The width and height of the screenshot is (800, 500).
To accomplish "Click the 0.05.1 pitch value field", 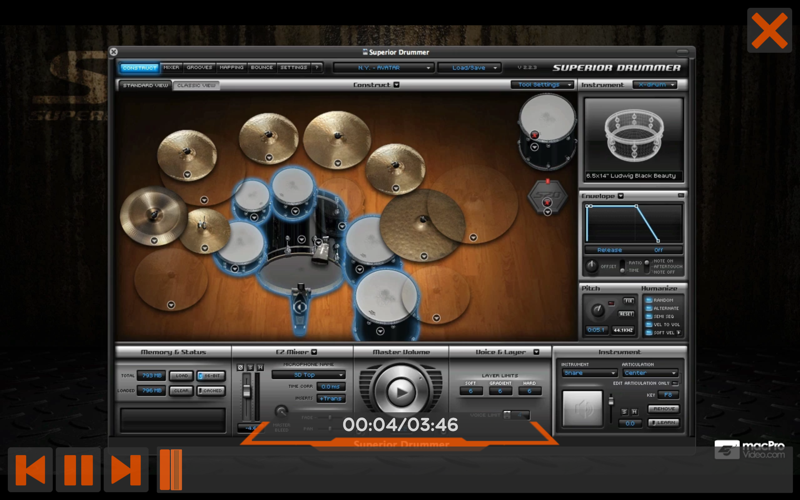I will pyautogui.click(x=596, y=330).
